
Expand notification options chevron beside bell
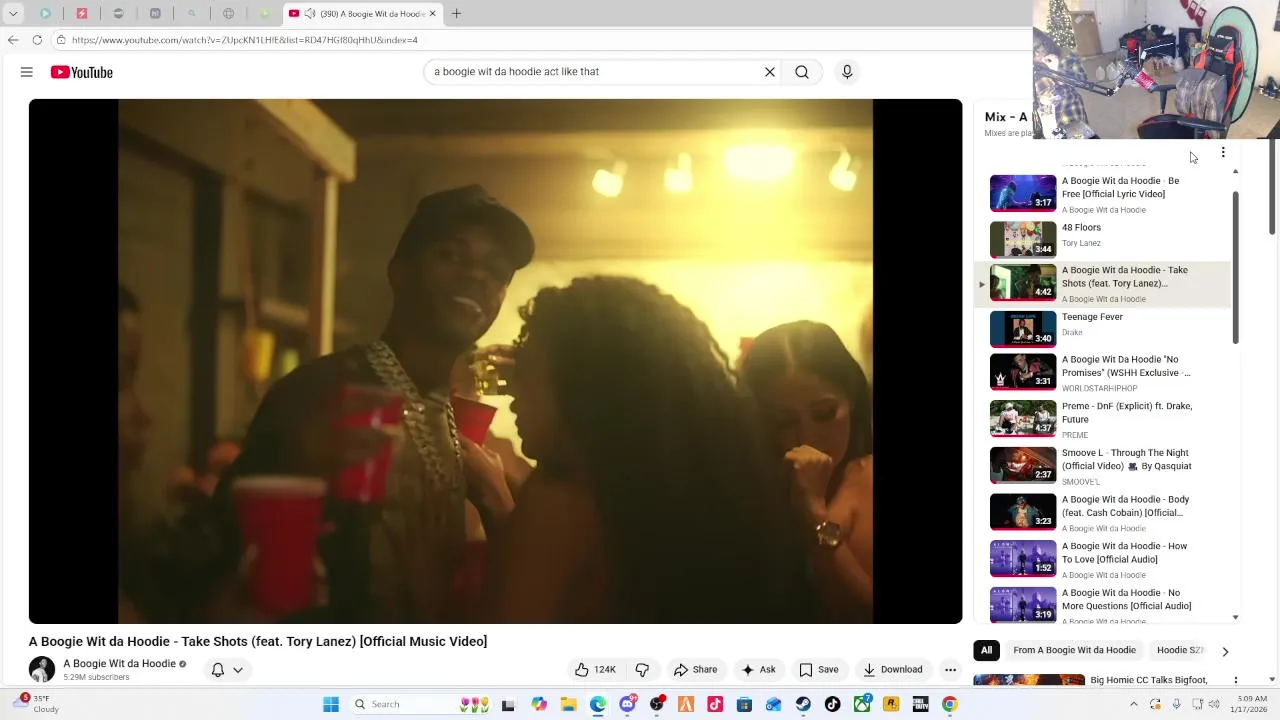(x=238, y=670)
